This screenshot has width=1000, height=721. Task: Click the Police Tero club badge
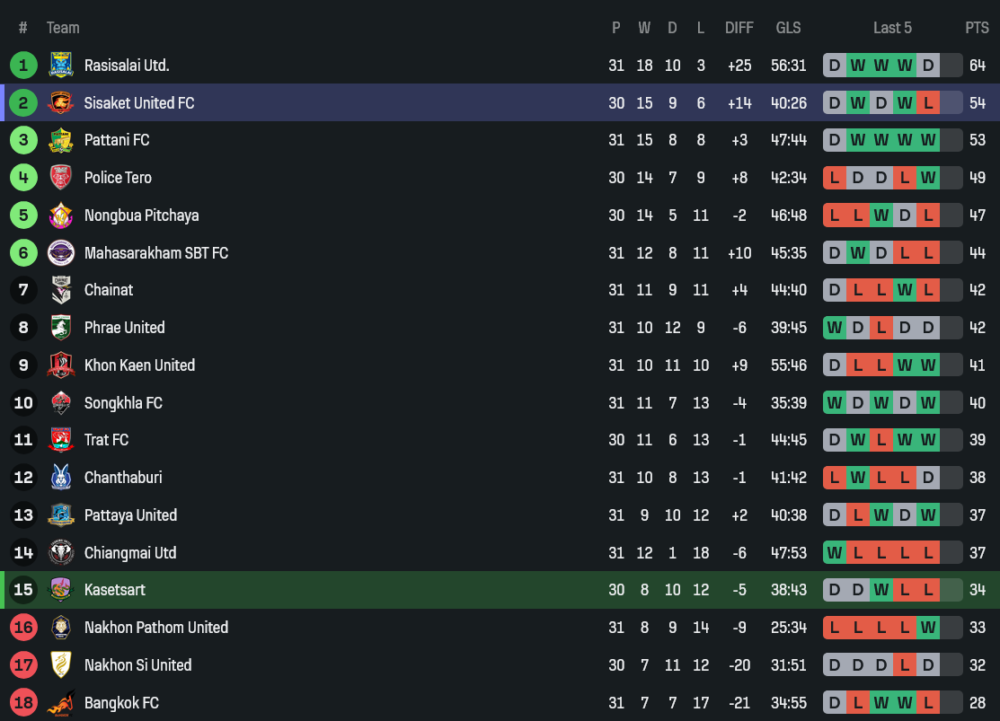pos(61,178)
